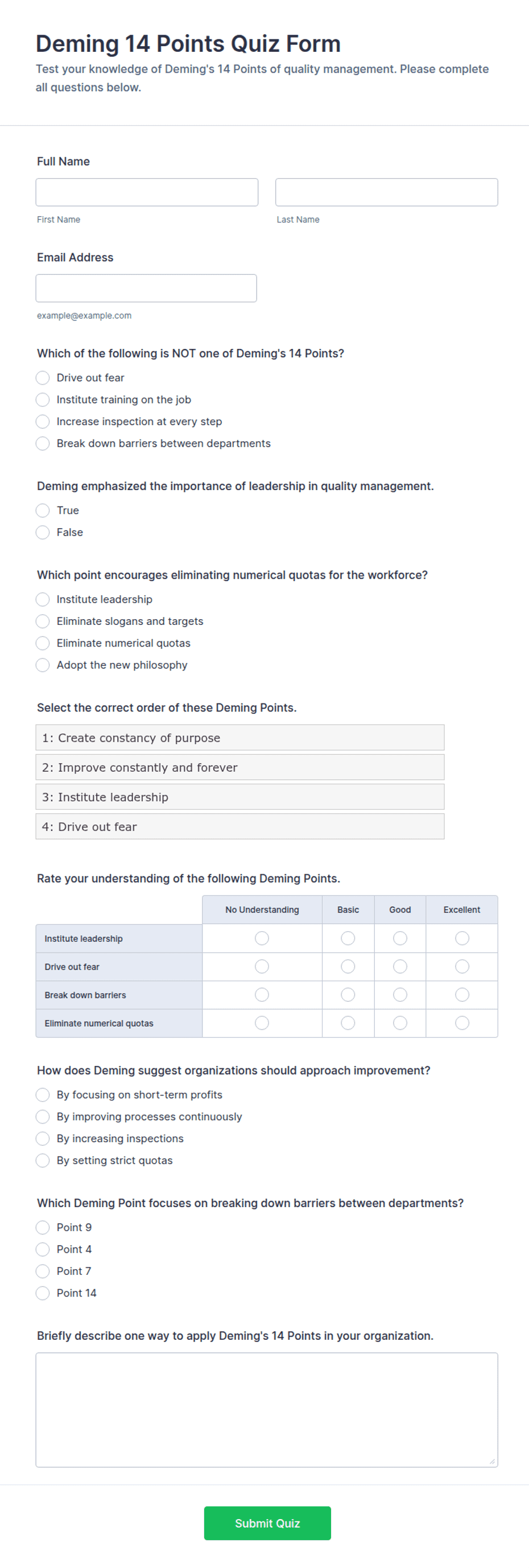Viewport: 529px width, 1568px height.
Task: Choose Point 9 radio option
Action: [x=43, y=1227]
